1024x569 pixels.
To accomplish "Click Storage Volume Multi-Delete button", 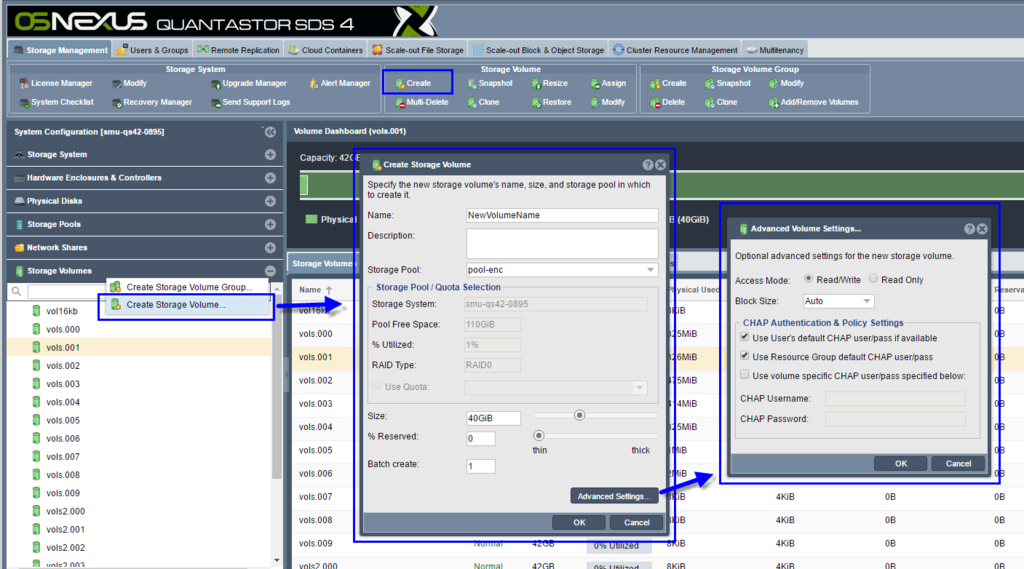I will pyautogui.click(x=422, y=103).
